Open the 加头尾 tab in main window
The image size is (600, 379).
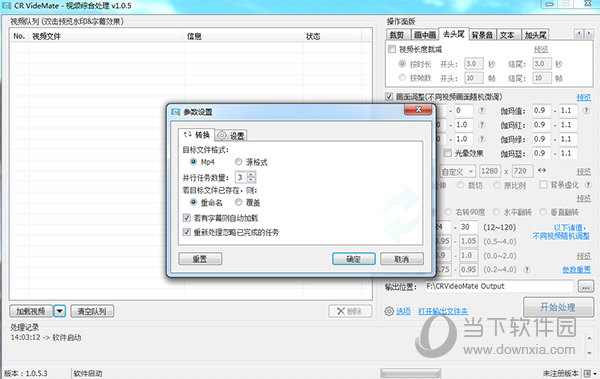point(535,35)
